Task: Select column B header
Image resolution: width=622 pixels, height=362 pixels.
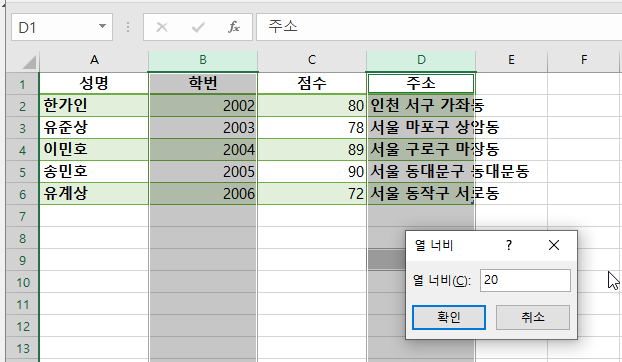Action: click(203, 61)
